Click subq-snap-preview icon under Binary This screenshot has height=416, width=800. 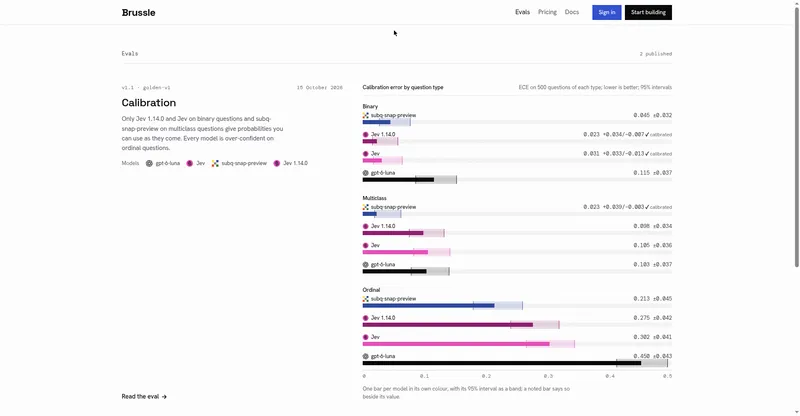click(365, 115)
